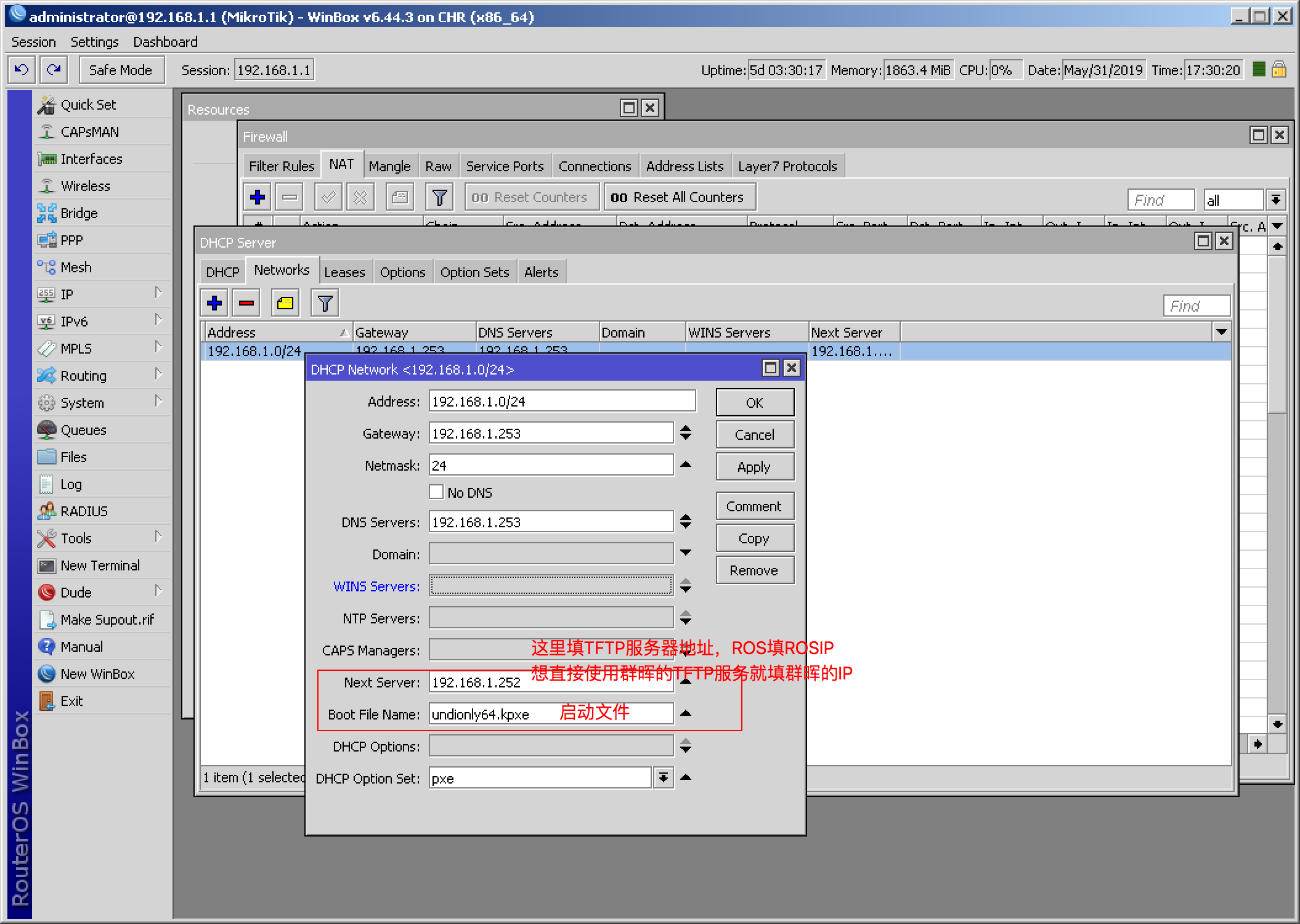Switch to the Alerts tab in DHCP Server
The height and width of the screenshot is (924, 1300).
click(541, 272)
